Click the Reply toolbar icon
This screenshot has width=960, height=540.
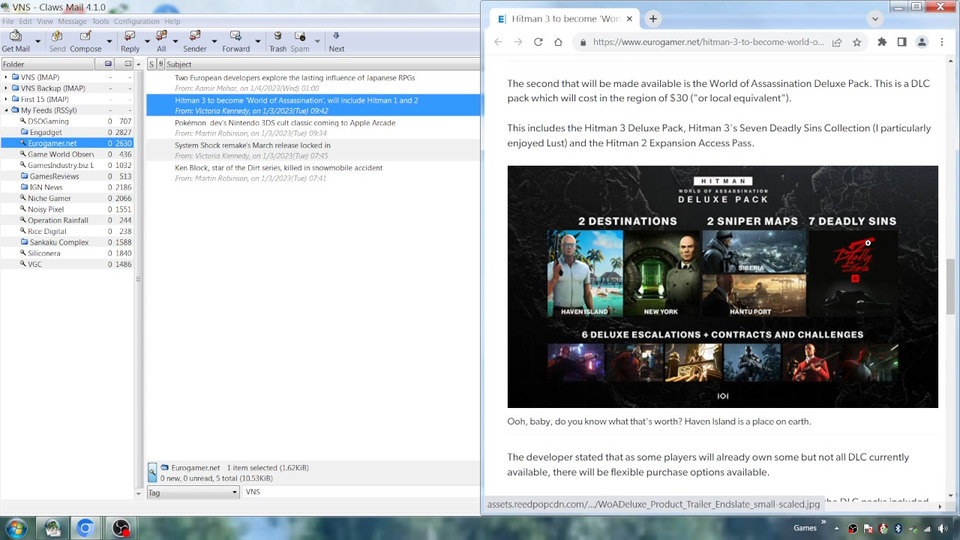coord(130,37)
